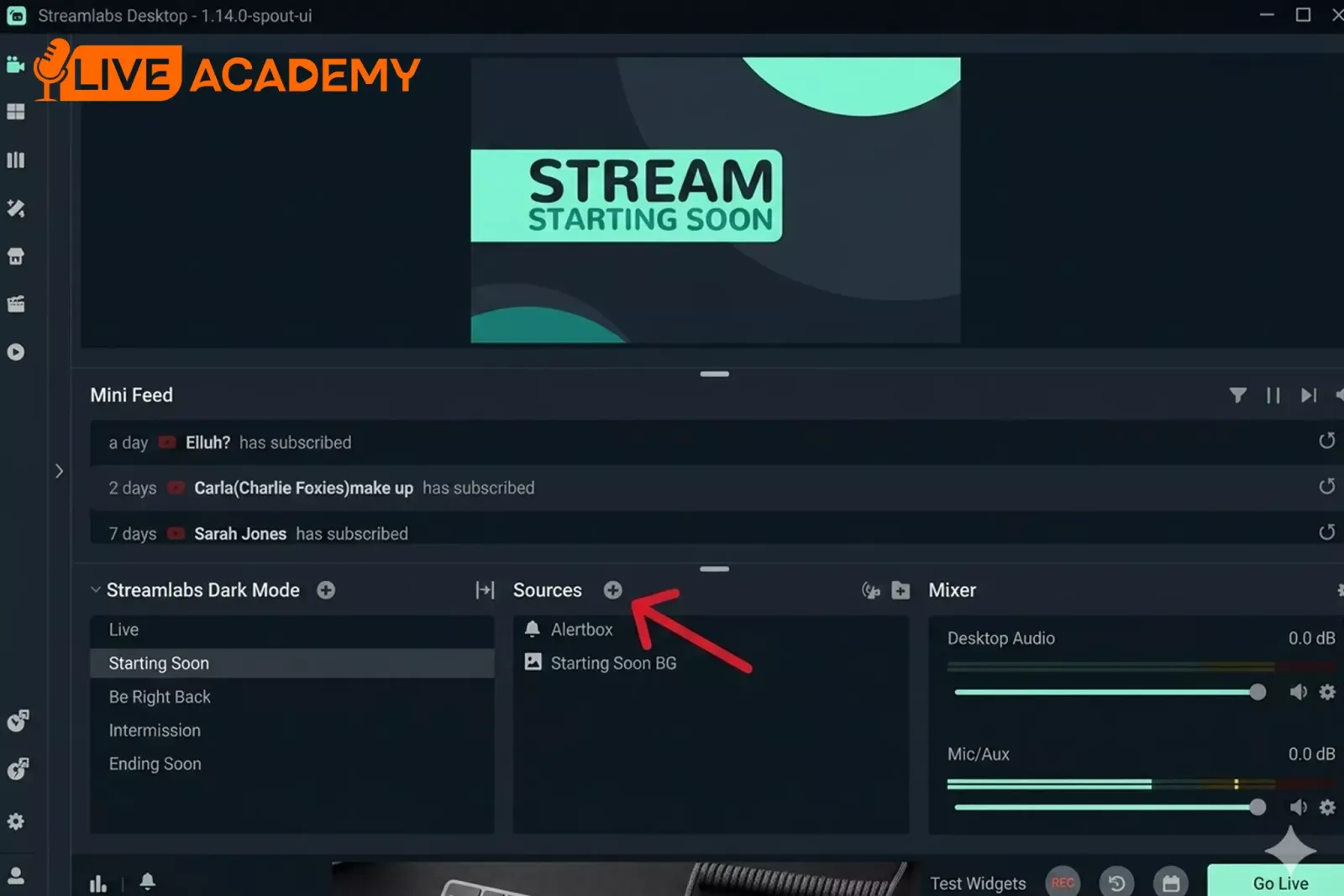The image size is (1344, 896).
Task: Open the sidebar checkmark-circle external link icon
Action: tap(18, 720)
